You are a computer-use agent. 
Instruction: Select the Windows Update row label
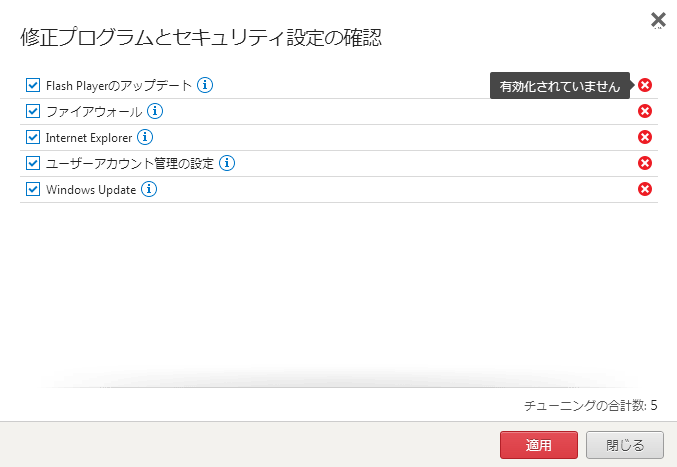click(x=91, y=189)
